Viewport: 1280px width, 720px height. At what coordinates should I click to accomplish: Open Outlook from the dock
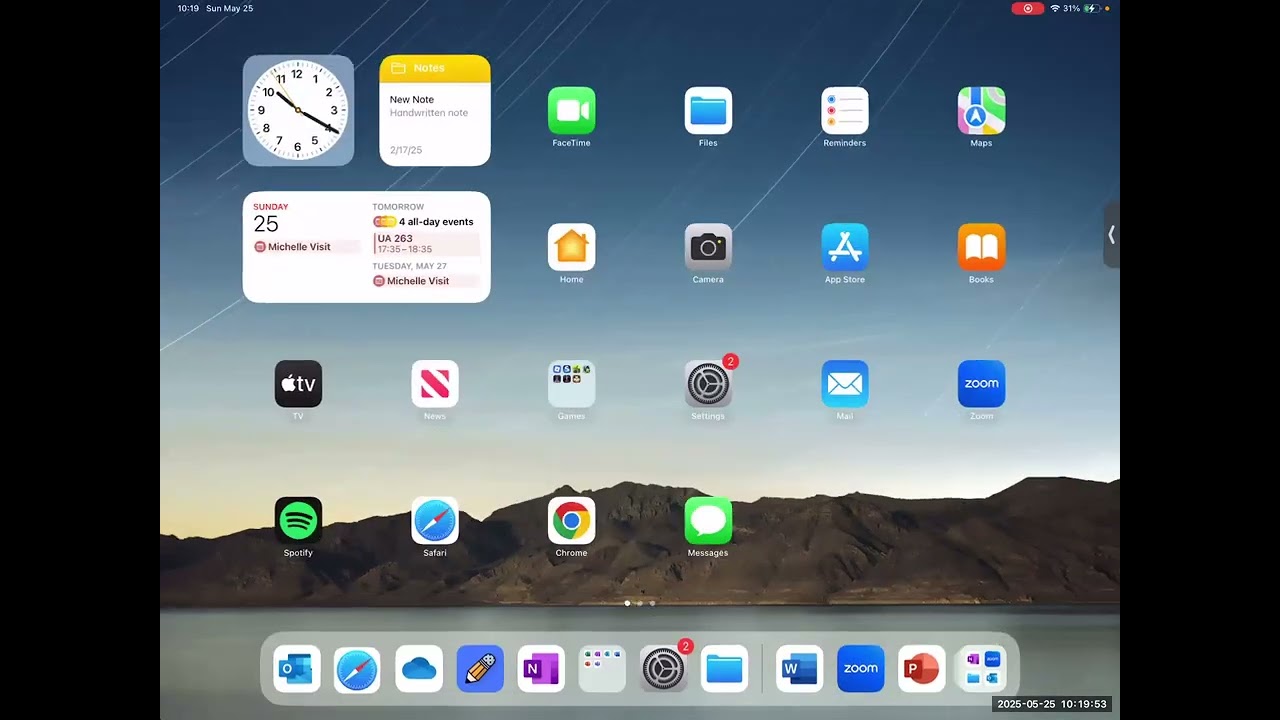pos(297,669)
